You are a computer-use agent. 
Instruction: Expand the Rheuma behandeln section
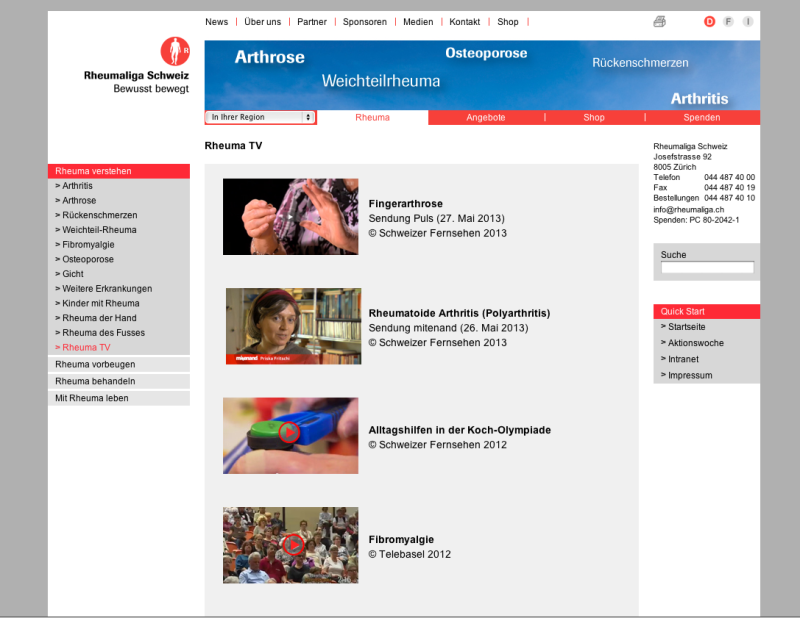point(95,381)
